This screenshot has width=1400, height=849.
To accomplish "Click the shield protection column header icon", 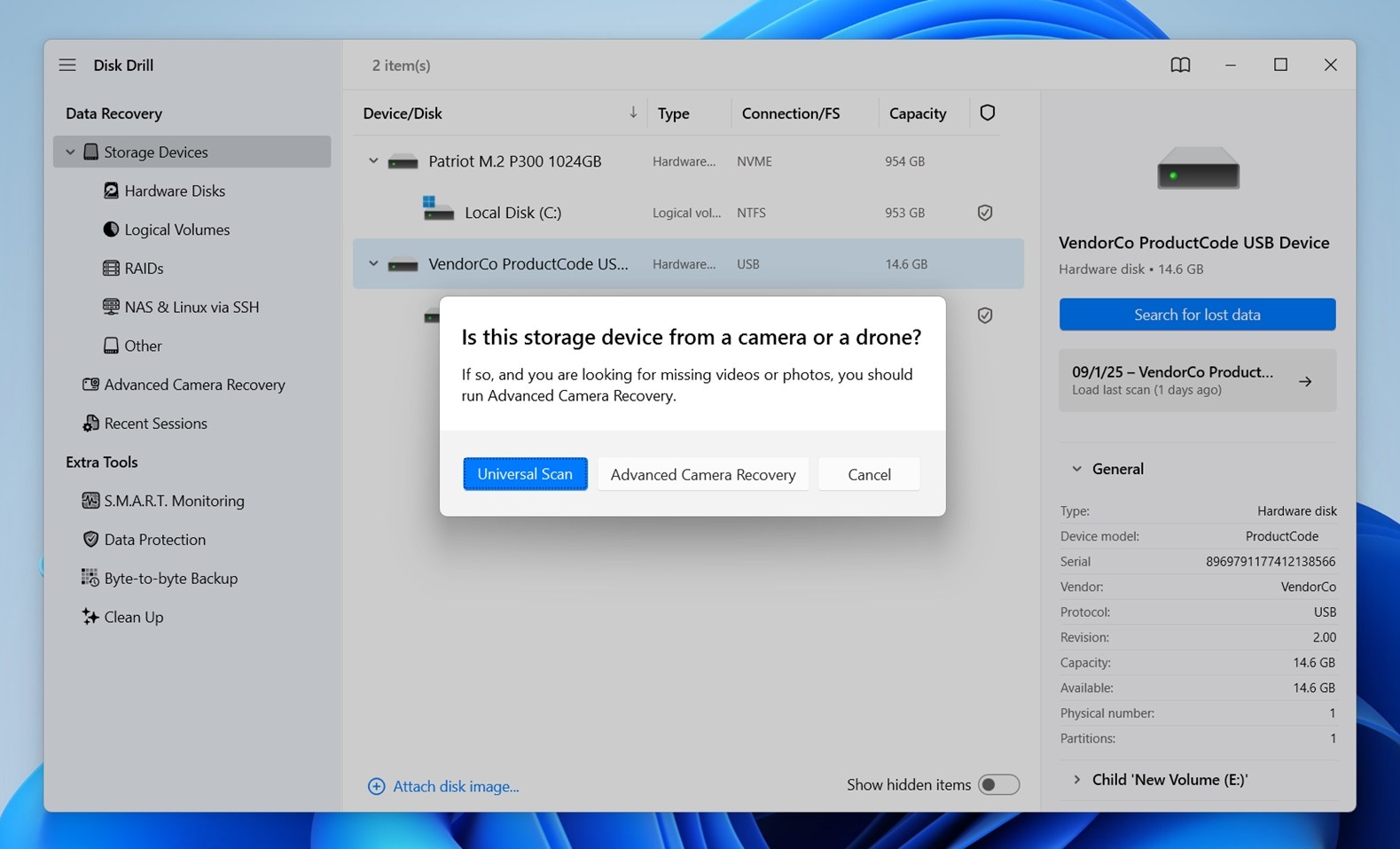I will (x=987, y=113).
